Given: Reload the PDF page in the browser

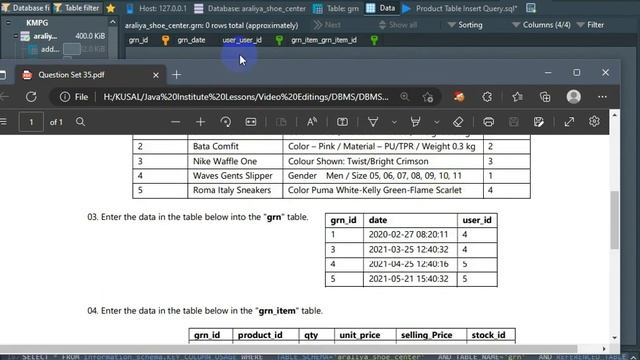Looking at the screenshot, I should [31, 97].
